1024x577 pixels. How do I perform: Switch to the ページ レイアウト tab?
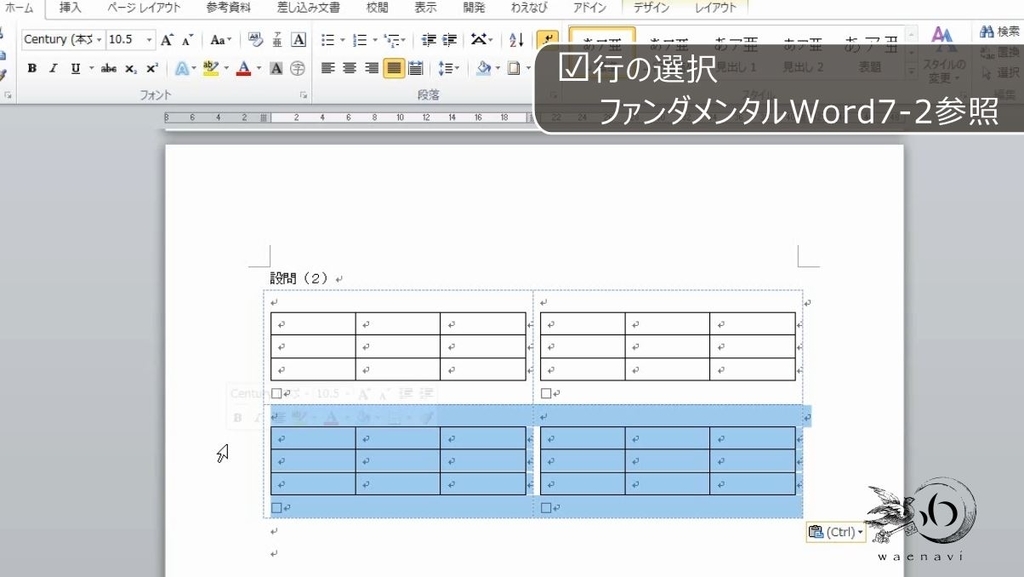pyautogui.click(x=144, y=8)
